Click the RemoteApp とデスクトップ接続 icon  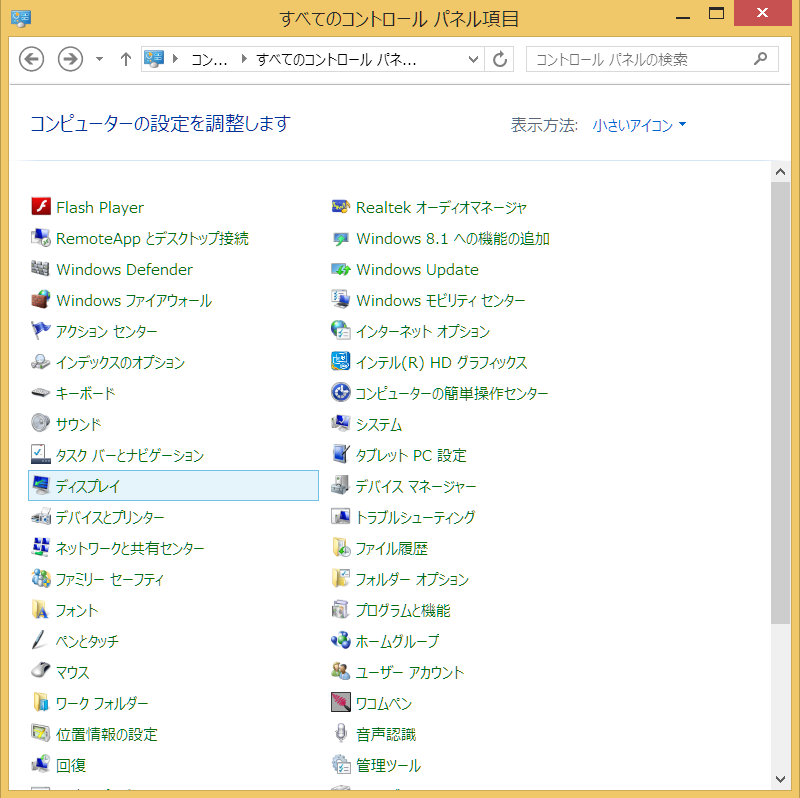click(x=41, y=238)
